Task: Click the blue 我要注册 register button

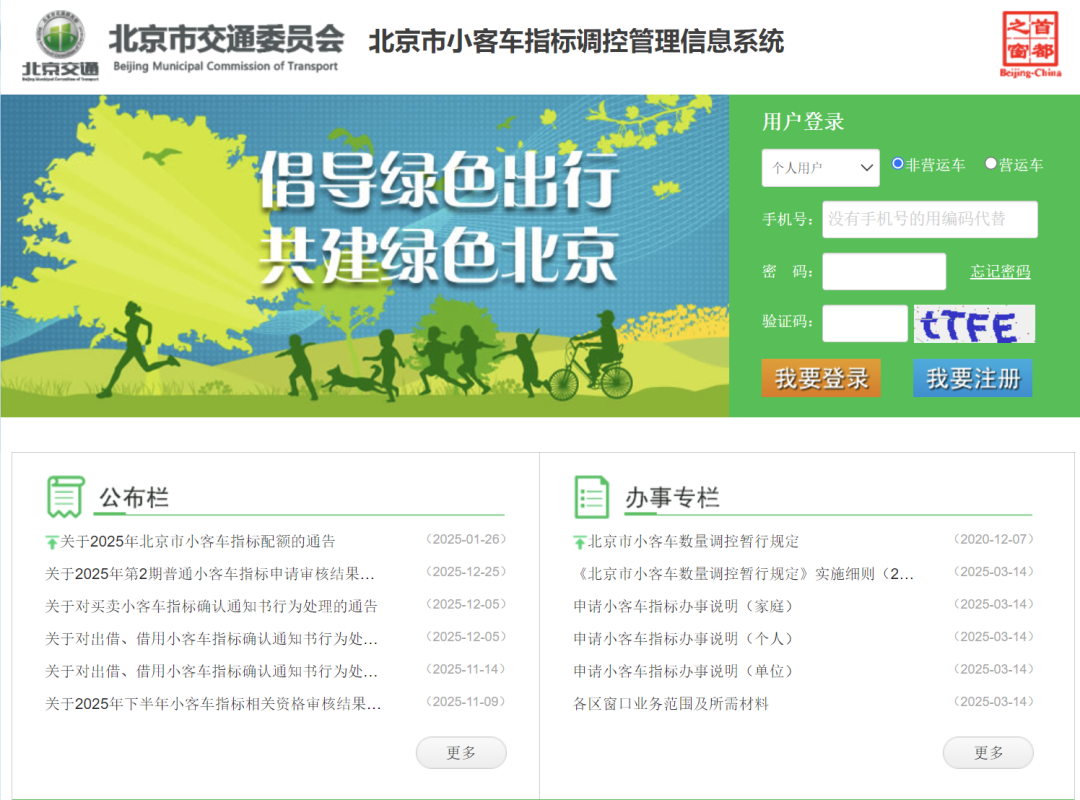Action: [972, 378]
